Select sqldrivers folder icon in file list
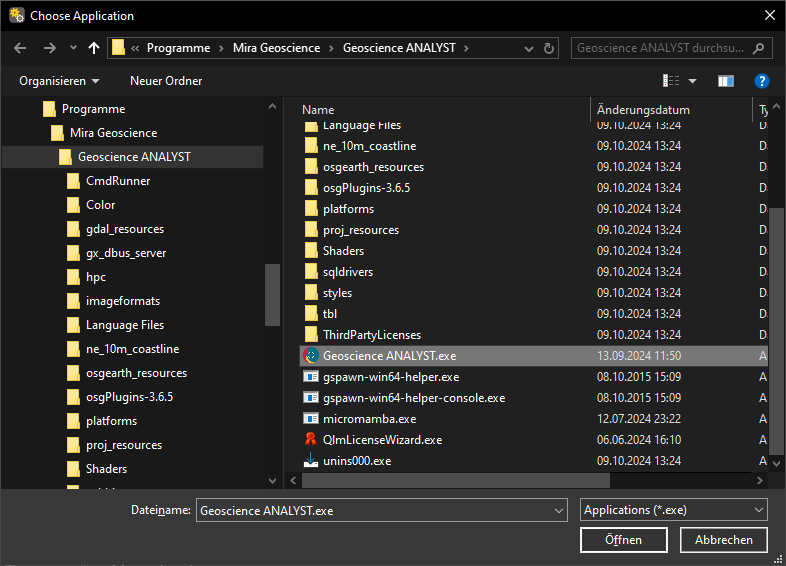The width and height of the screenshot is (786, 566). [x=311, y=272]
